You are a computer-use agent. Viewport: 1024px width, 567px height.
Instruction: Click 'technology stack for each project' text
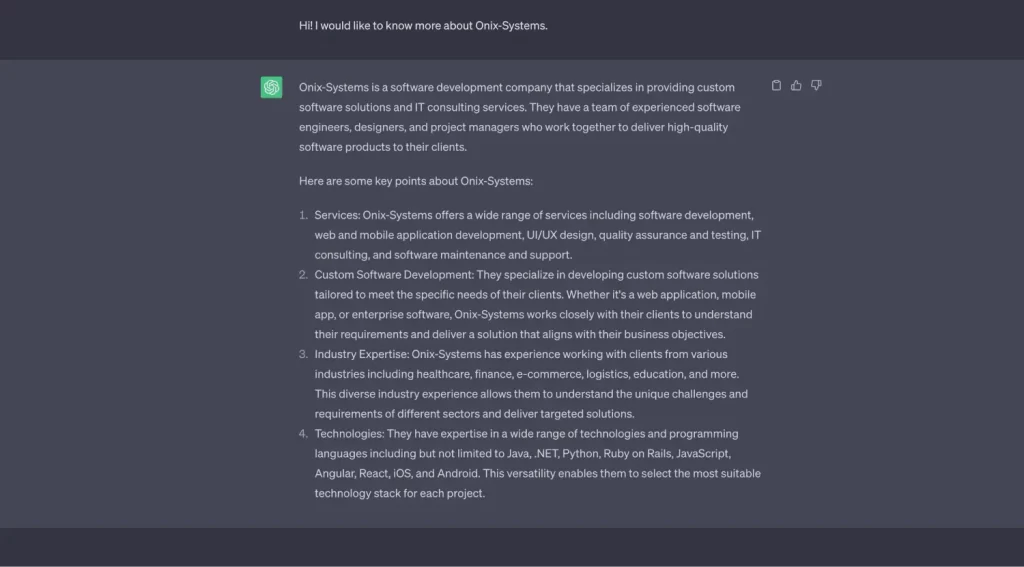pyautogui.click(x=400, y=493)
